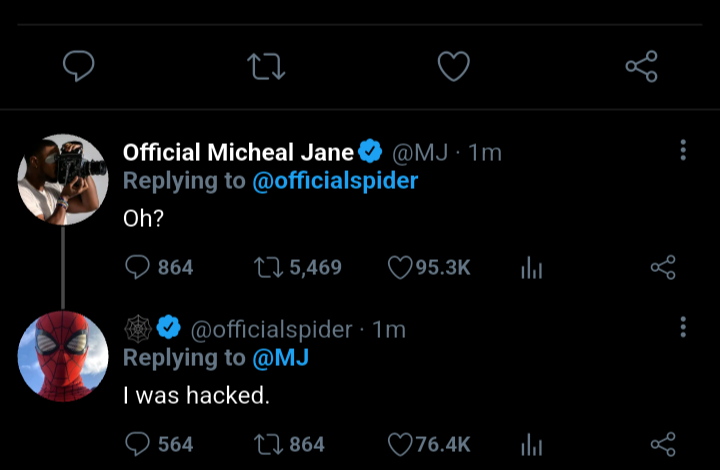
Task: Tap the reply icon in top action bar
Action: (78, 67)
